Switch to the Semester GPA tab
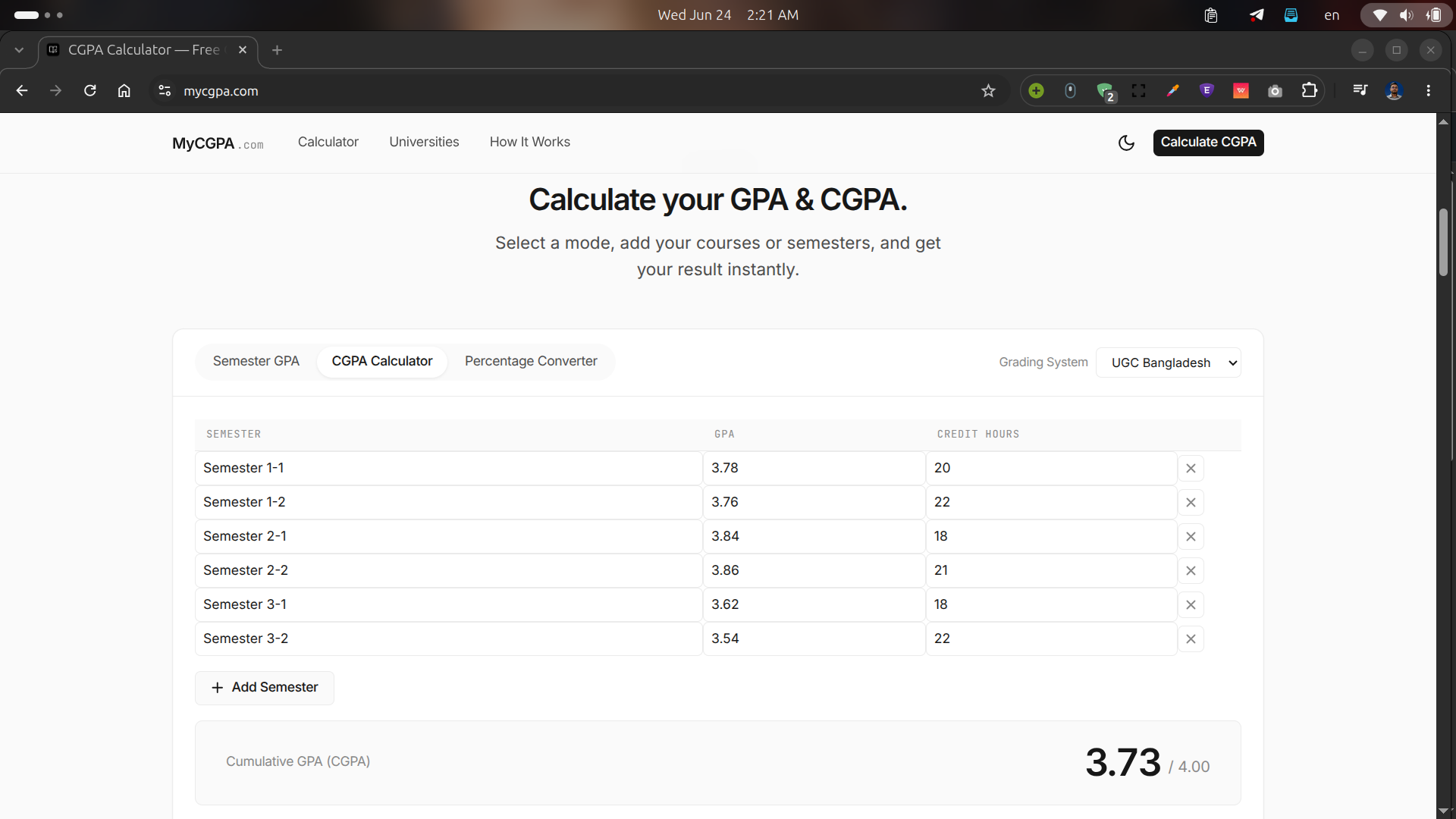1456x819 pixels. coord(256,362)
